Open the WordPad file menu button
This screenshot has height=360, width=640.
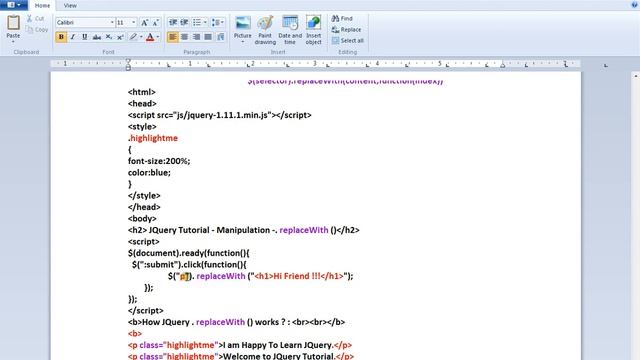pos(13,5)
